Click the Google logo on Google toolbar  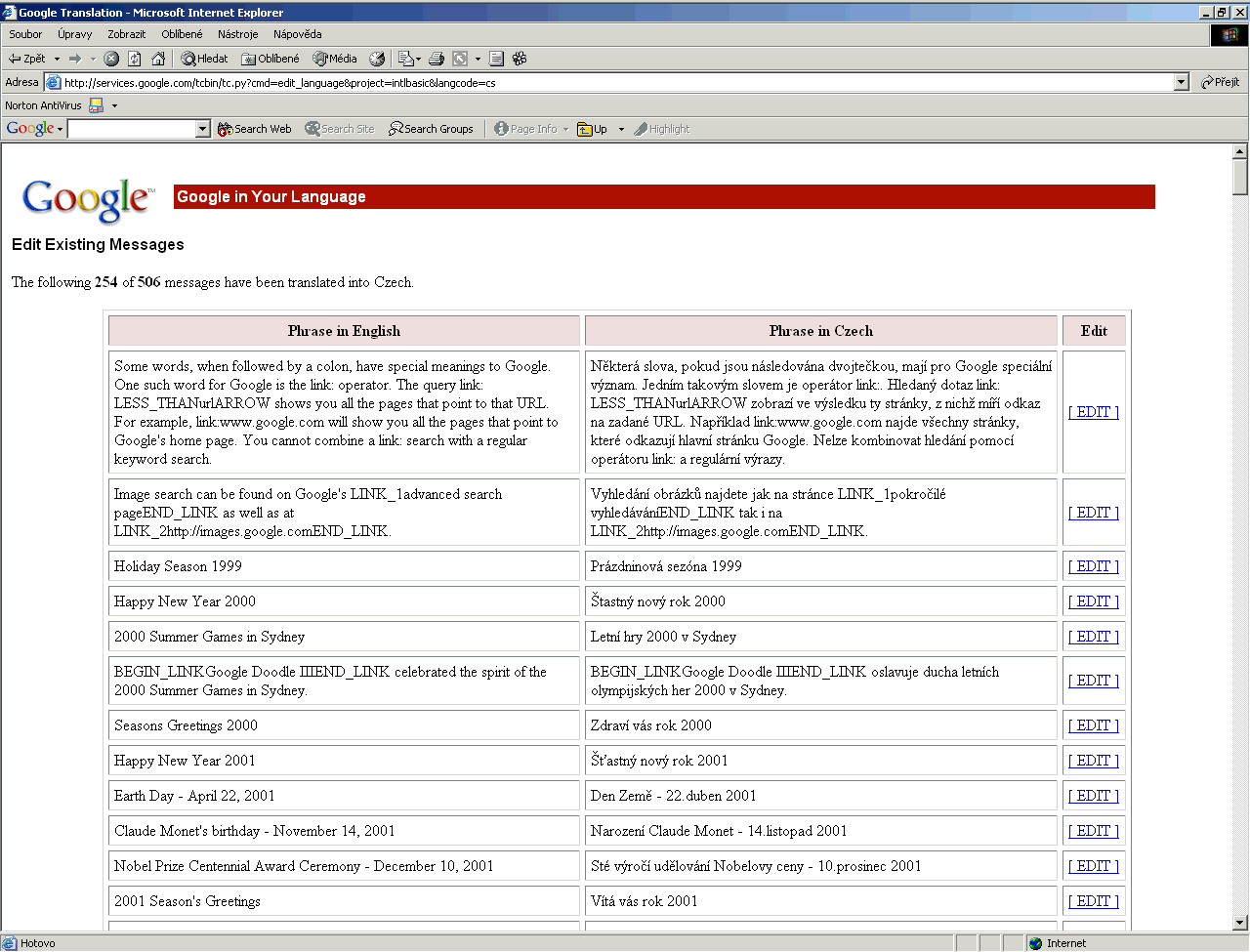(30, 129)
